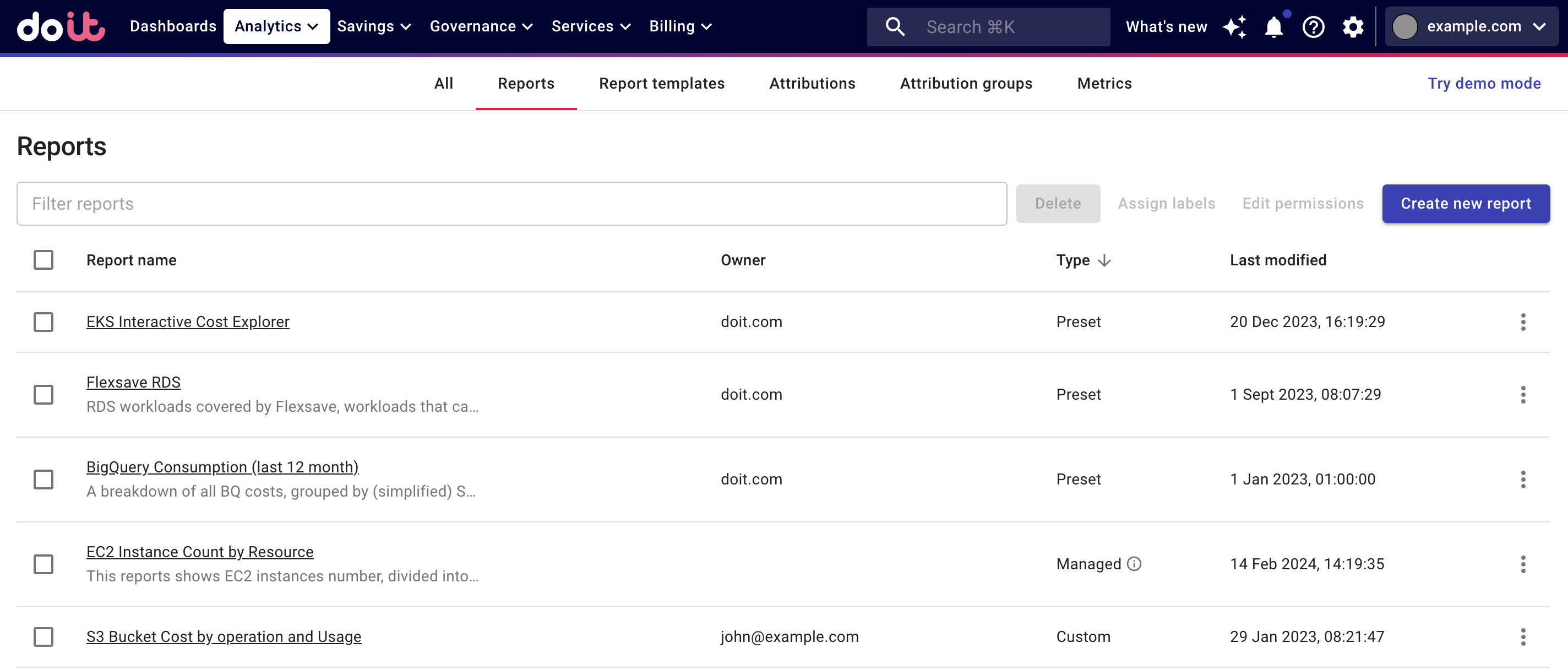Screen dimensions: 1568x670
Task: Switch to the Report templates tab
Action: click(x=662, y=83)
